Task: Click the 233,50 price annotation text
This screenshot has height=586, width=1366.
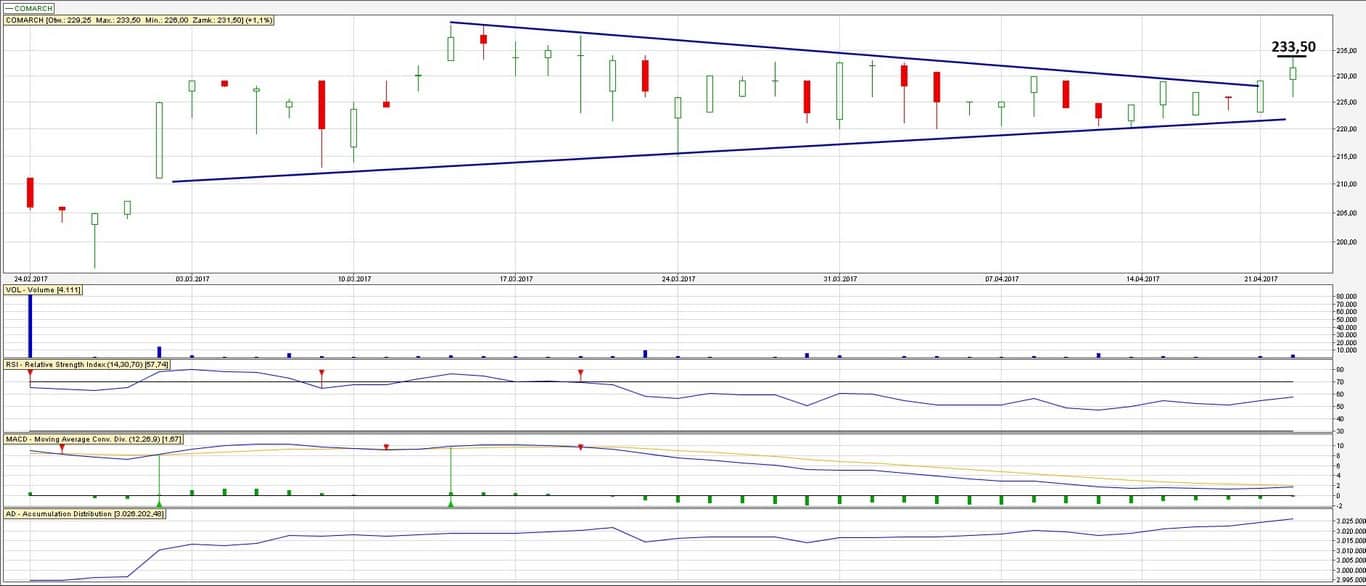Action: [x=1293, y=47]
